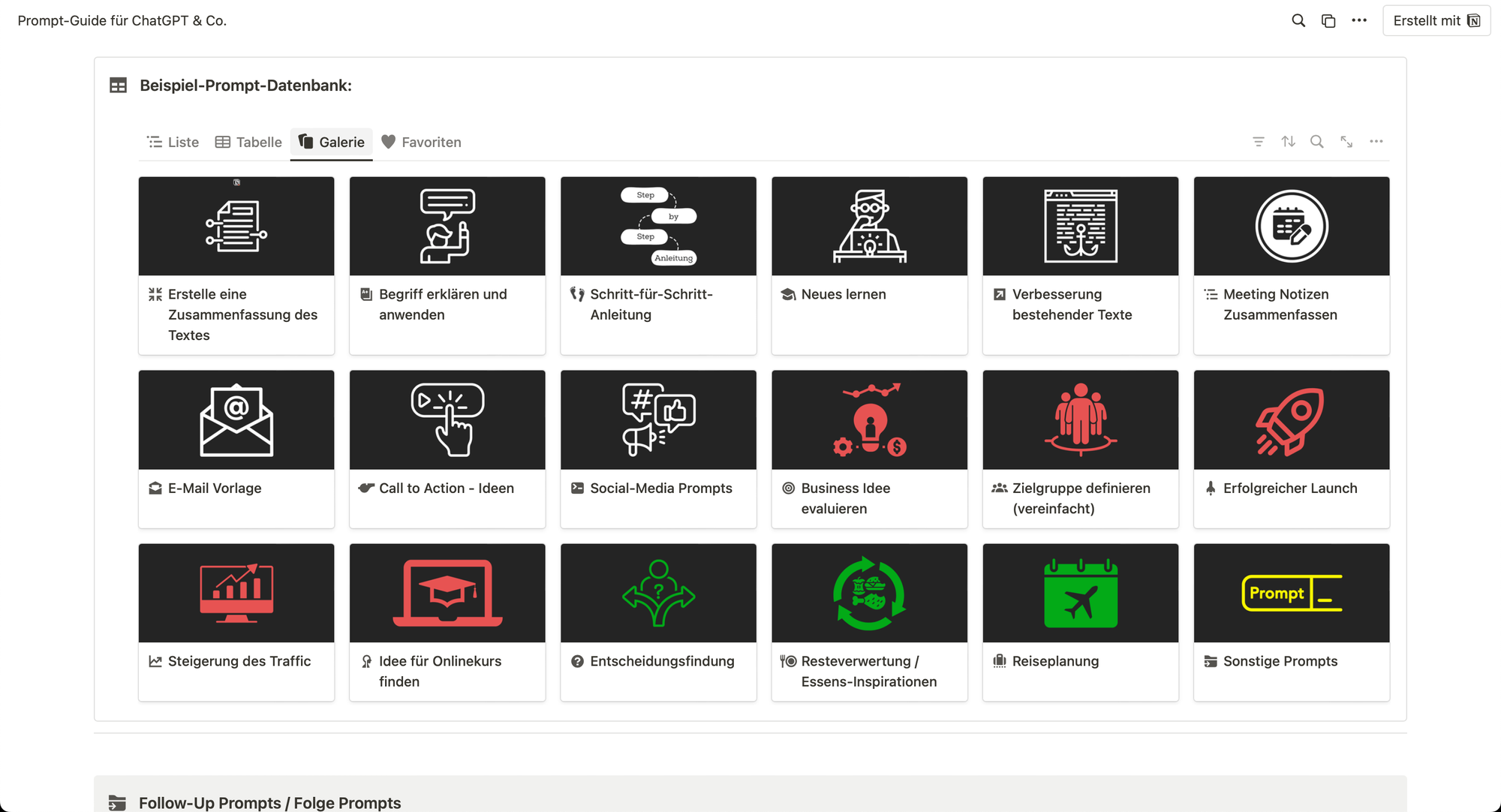Click the database sort arrows icon
Viewport: 1501px width, 812px height.
tap(1288, 142)
